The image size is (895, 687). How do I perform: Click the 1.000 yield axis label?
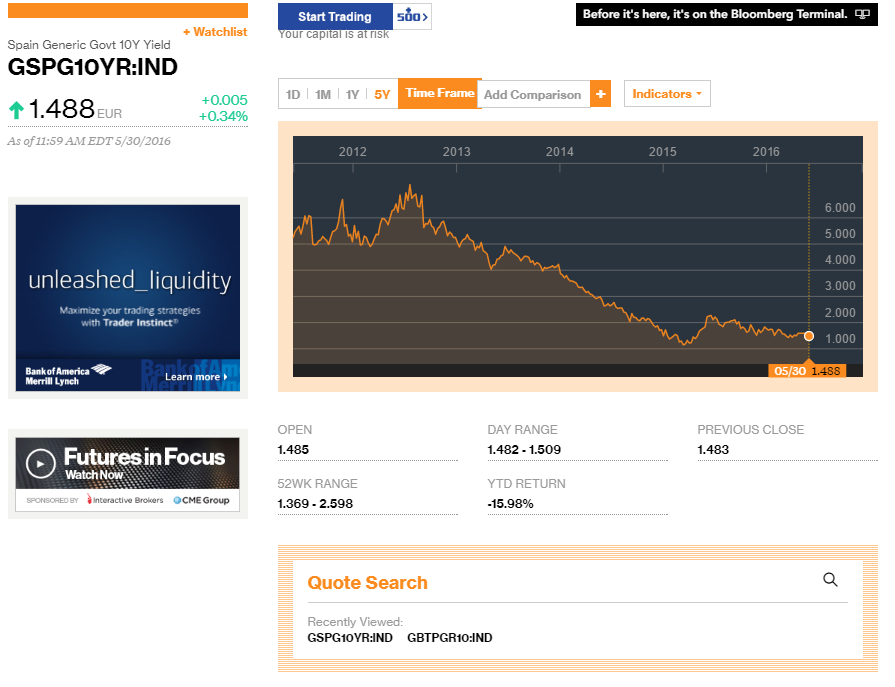840,339
